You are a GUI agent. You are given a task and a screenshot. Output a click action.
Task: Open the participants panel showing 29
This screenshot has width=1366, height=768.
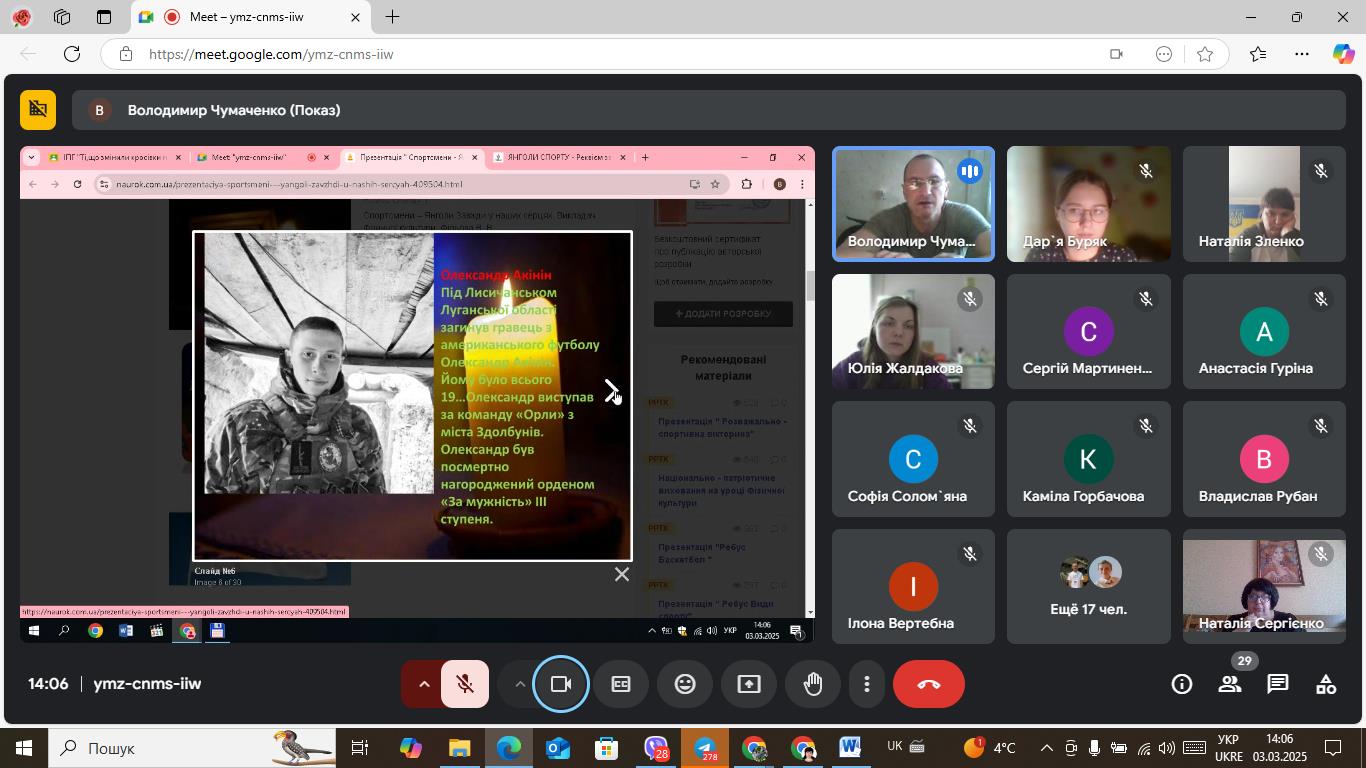pos(1230,684)
